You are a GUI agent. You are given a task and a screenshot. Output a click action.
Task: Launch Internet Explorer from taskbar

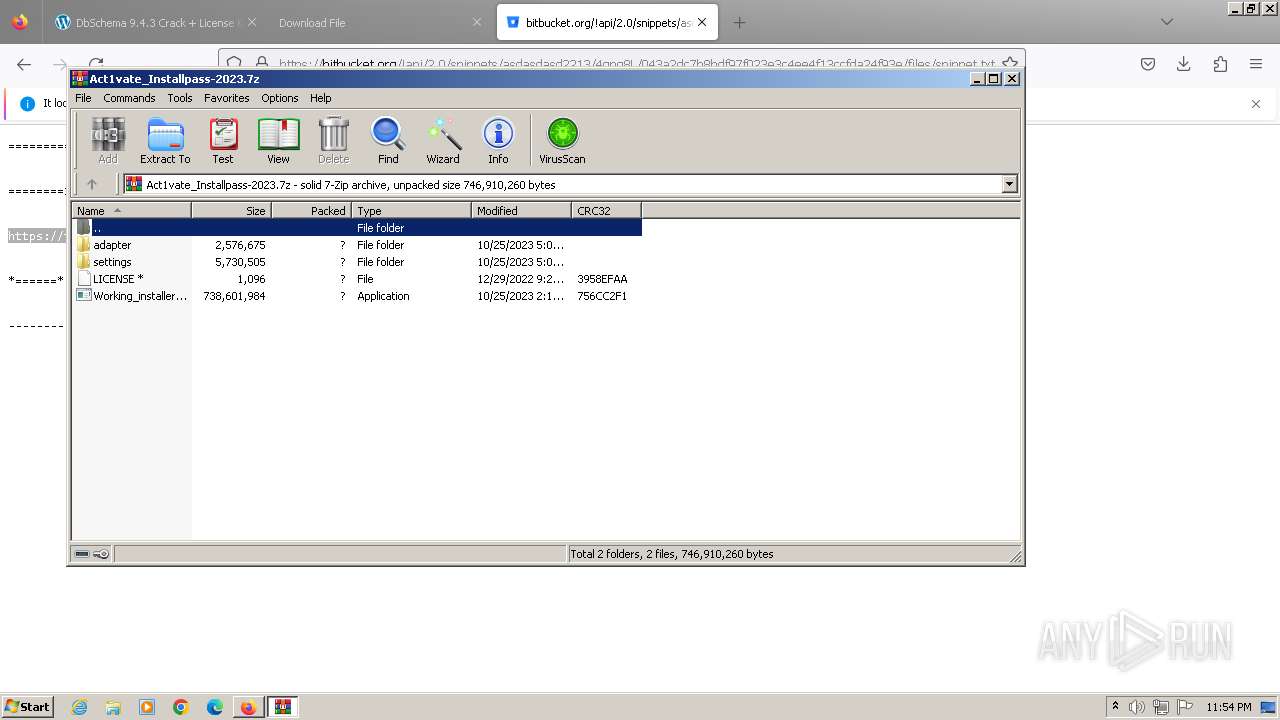(x=79, y=707)
